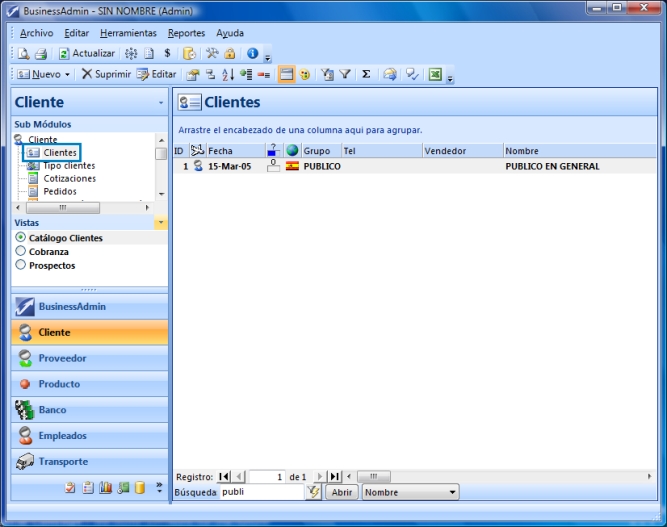
Task: Click the Búsqueda text field
Action: coord(260,492)
